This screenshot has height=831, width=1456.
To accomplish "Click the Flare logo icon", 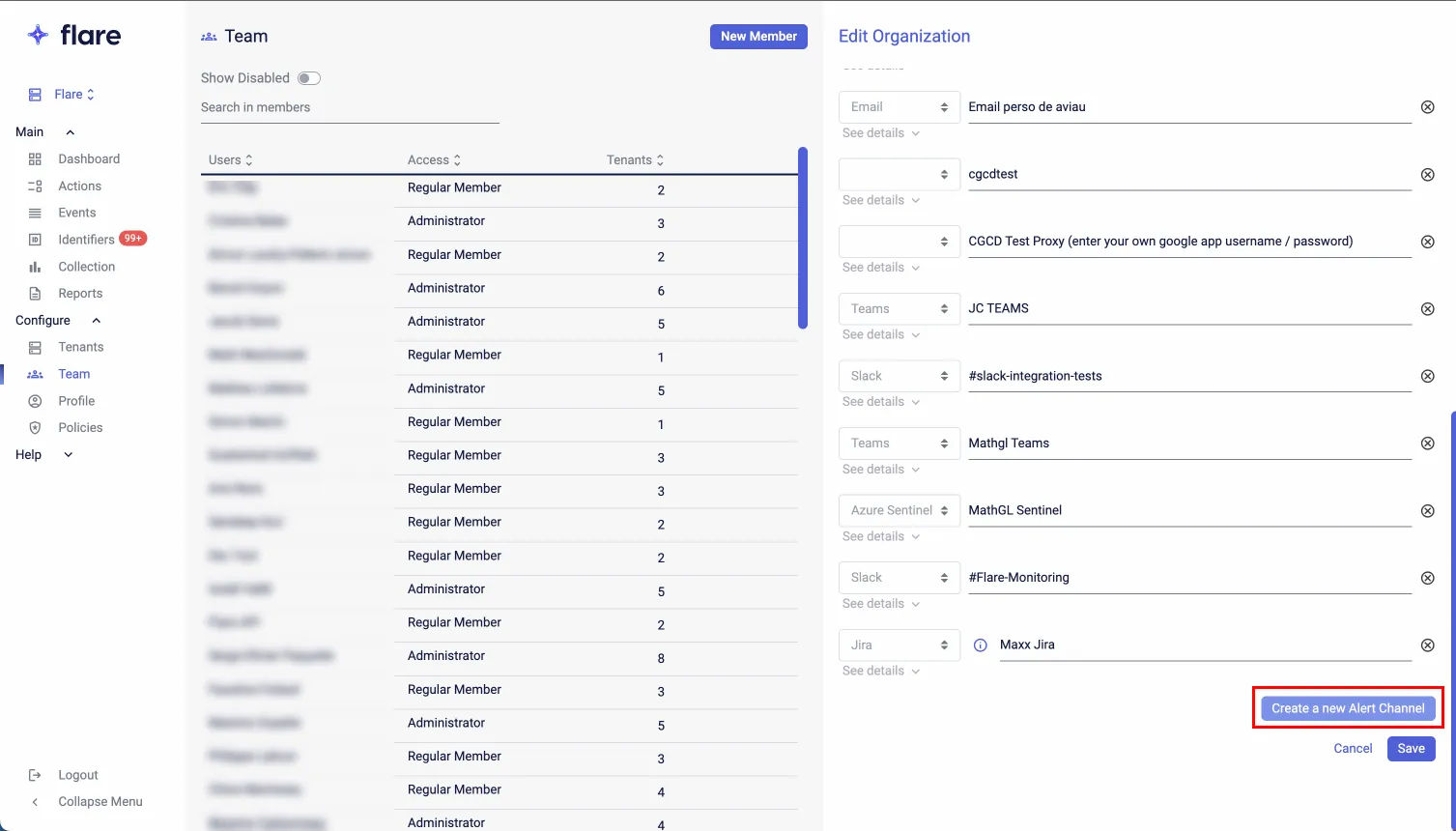I will [38, 35].
